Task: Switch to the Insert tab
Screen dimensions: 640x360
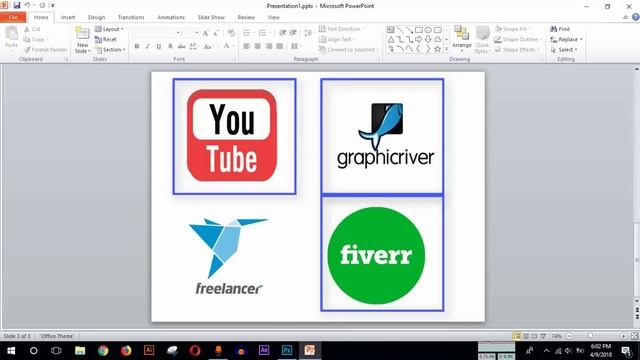Action: (x=68, y=17)
